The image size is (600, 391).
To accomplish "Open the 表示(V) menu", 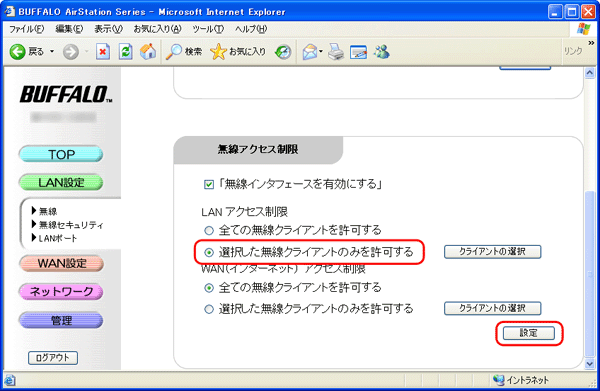I will click(109, 29).
